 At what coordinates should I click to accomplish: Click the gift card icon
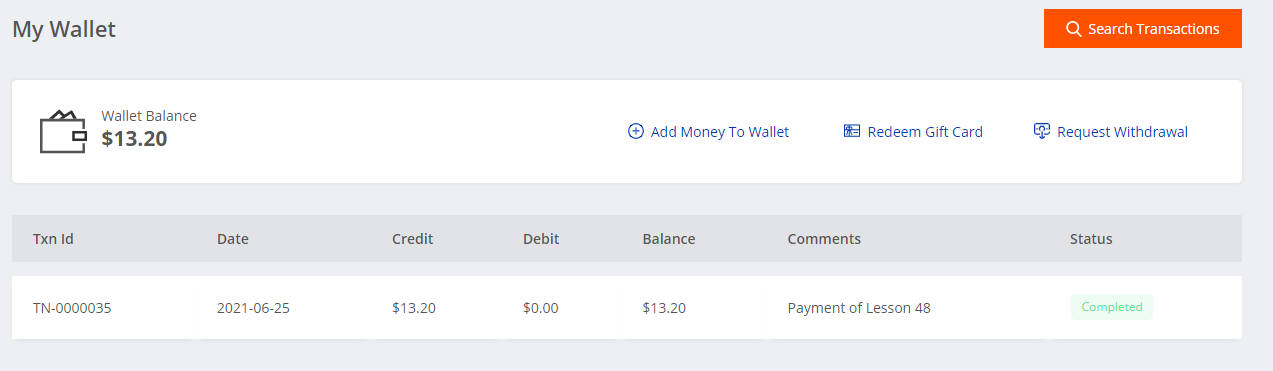[852, 131]
